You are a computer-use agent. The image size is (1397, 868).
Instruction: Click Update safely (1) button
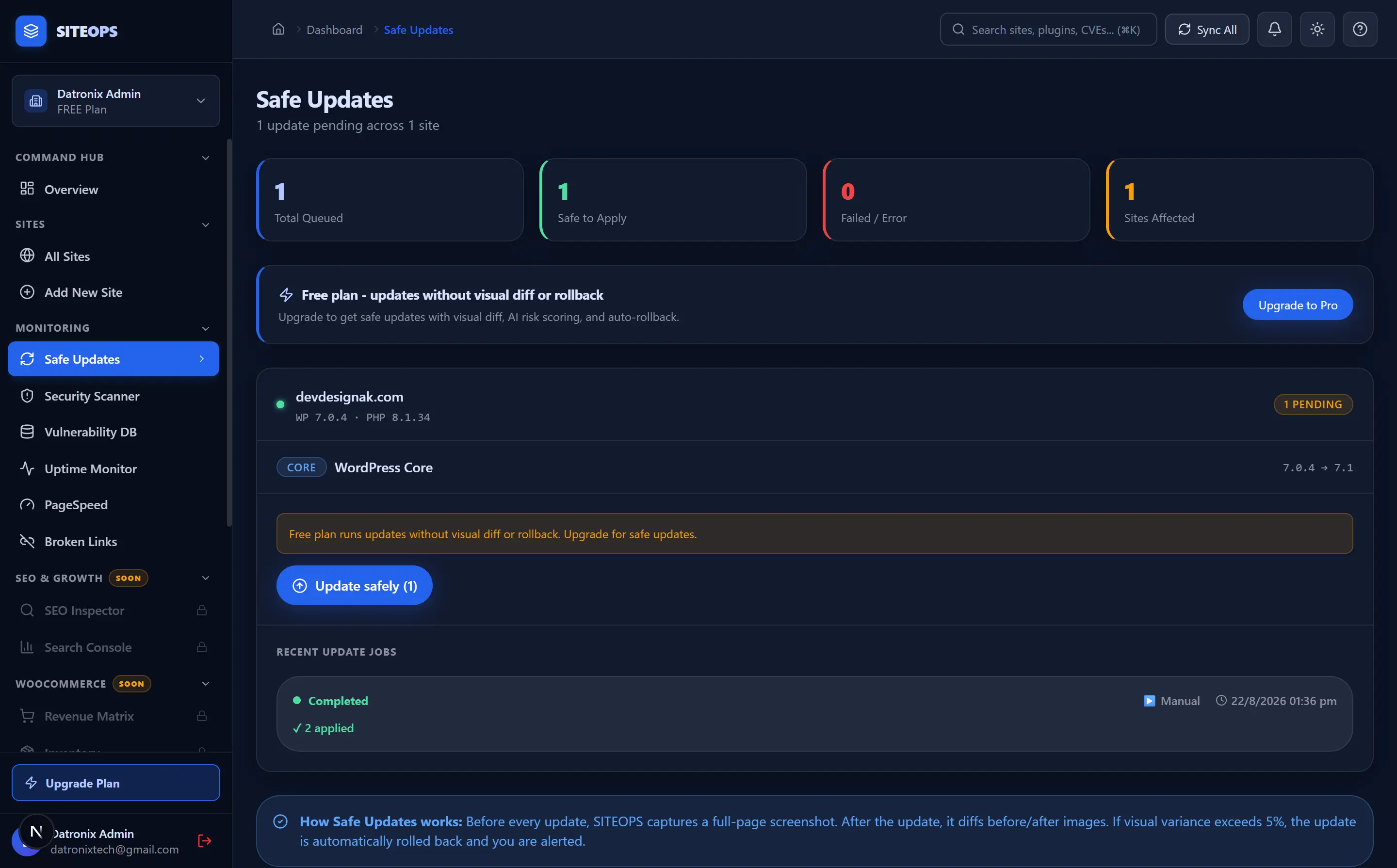click(x=354, y=586)
